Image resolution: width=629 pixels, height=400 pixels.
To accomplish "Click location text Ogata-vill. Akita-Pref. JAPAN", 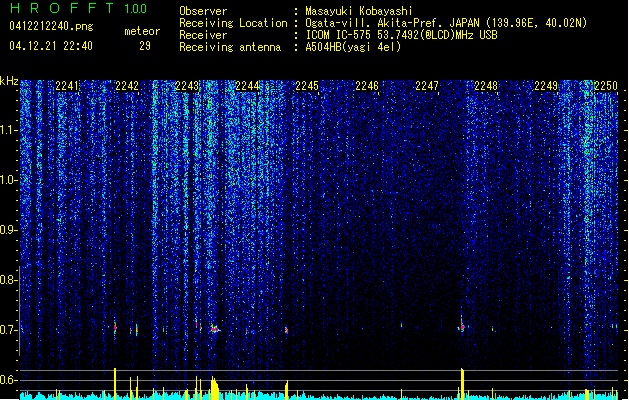I will tap(392, 23).
